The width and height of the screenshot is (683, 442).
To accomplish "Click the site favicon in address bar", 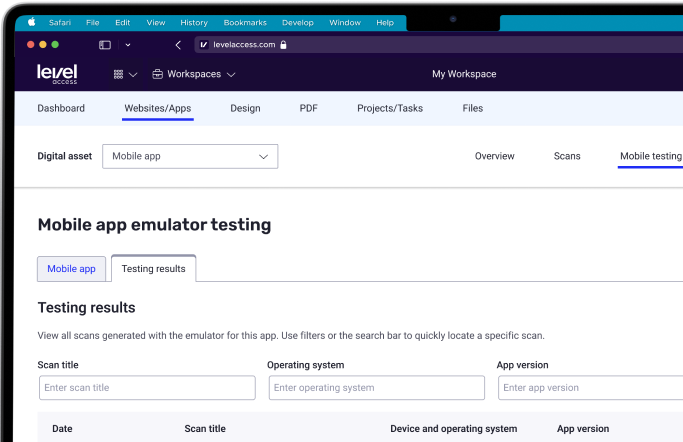I will pos(204,45).
